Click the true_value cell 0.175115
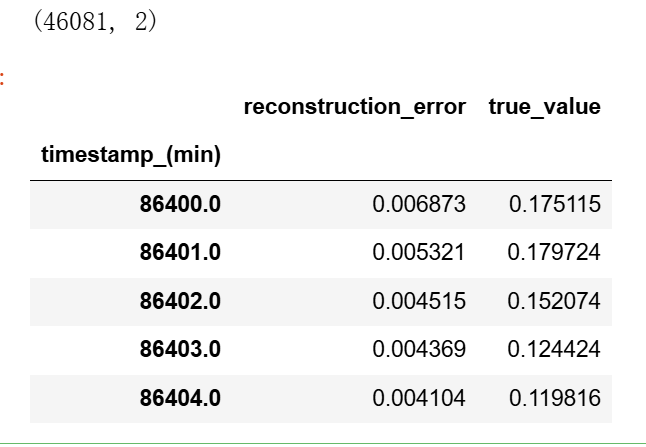This screenshot has height=447, width=646. (555, 204)
